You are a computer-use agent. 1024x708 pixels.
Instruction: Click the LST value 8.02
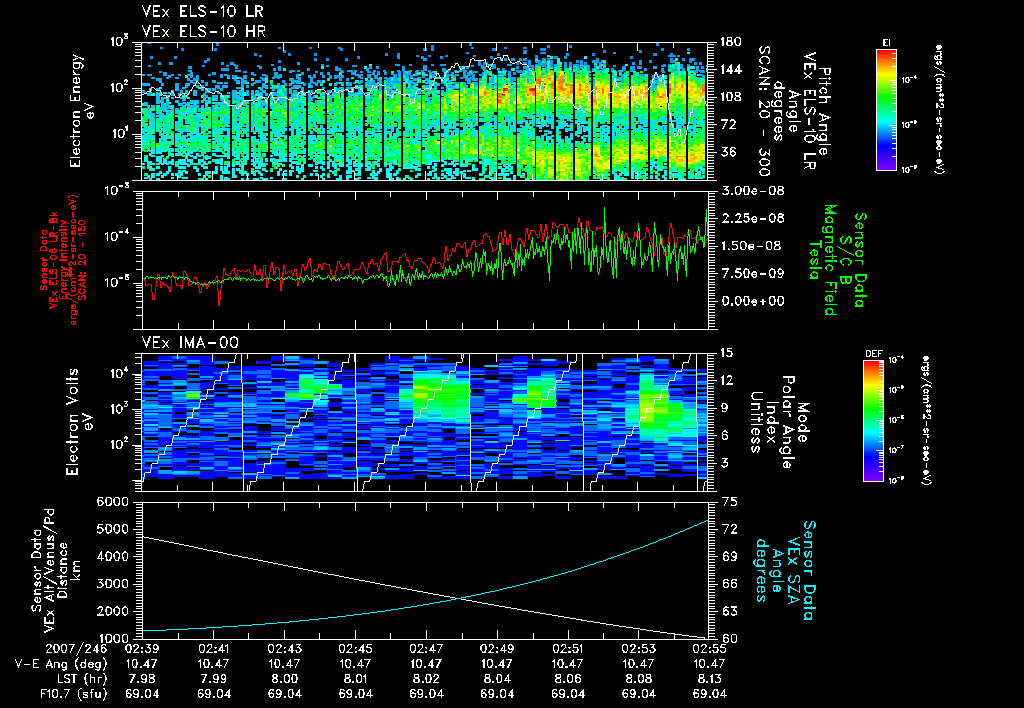(426, 679)
